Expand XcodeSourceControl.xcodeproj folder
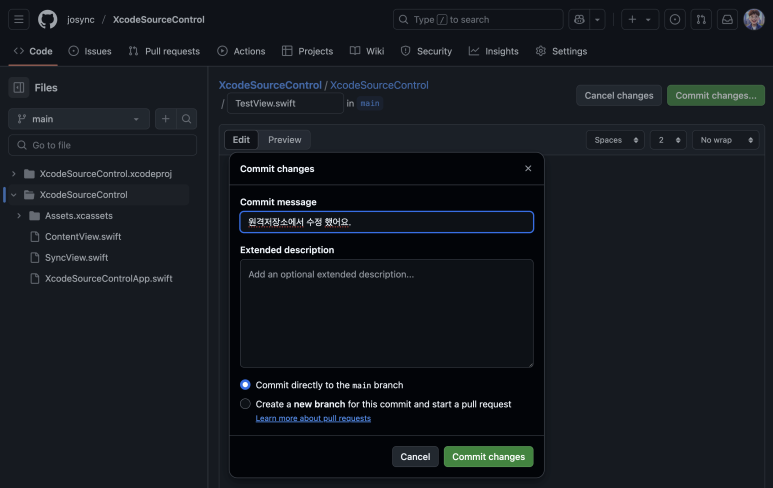Viewport: 773px width, 488px height. [x=14, y=174]
